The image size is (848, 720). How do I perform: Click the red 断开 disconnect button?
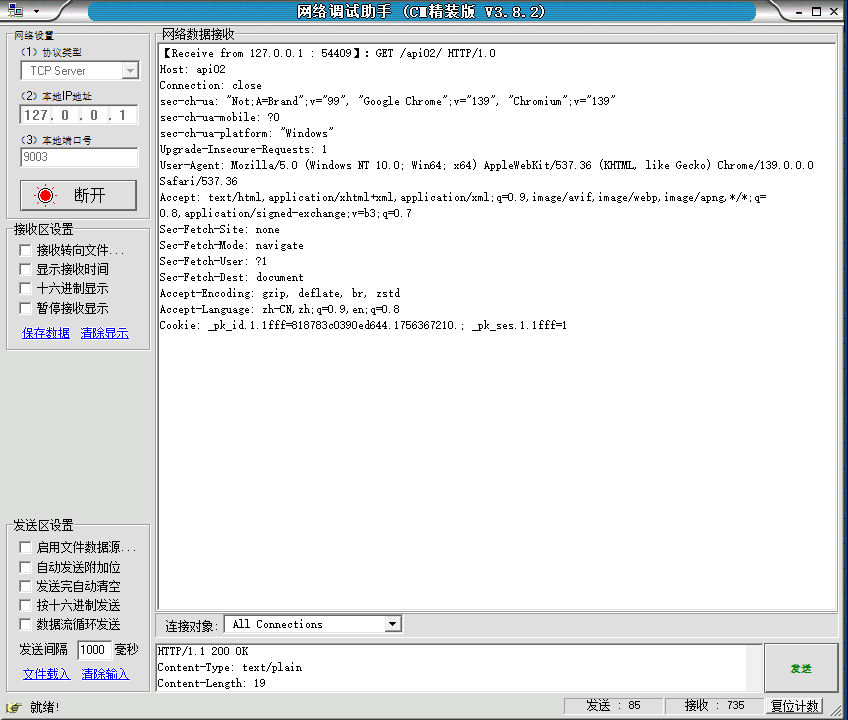pos(78,195)
